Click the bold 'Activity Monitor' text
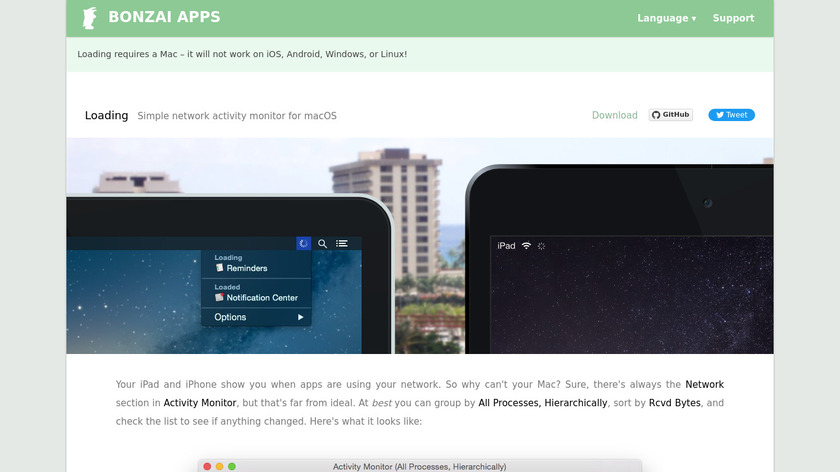The width and height of the screenshot is (840, 472). 200,403
